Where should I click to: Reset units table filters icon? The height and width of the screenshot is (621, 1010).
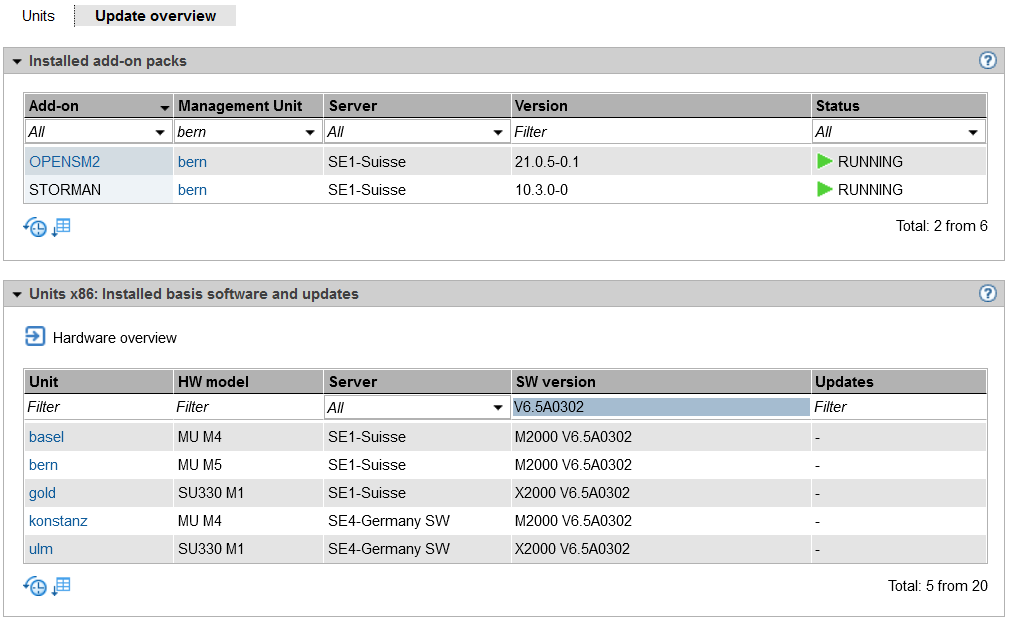pos(35,587)
